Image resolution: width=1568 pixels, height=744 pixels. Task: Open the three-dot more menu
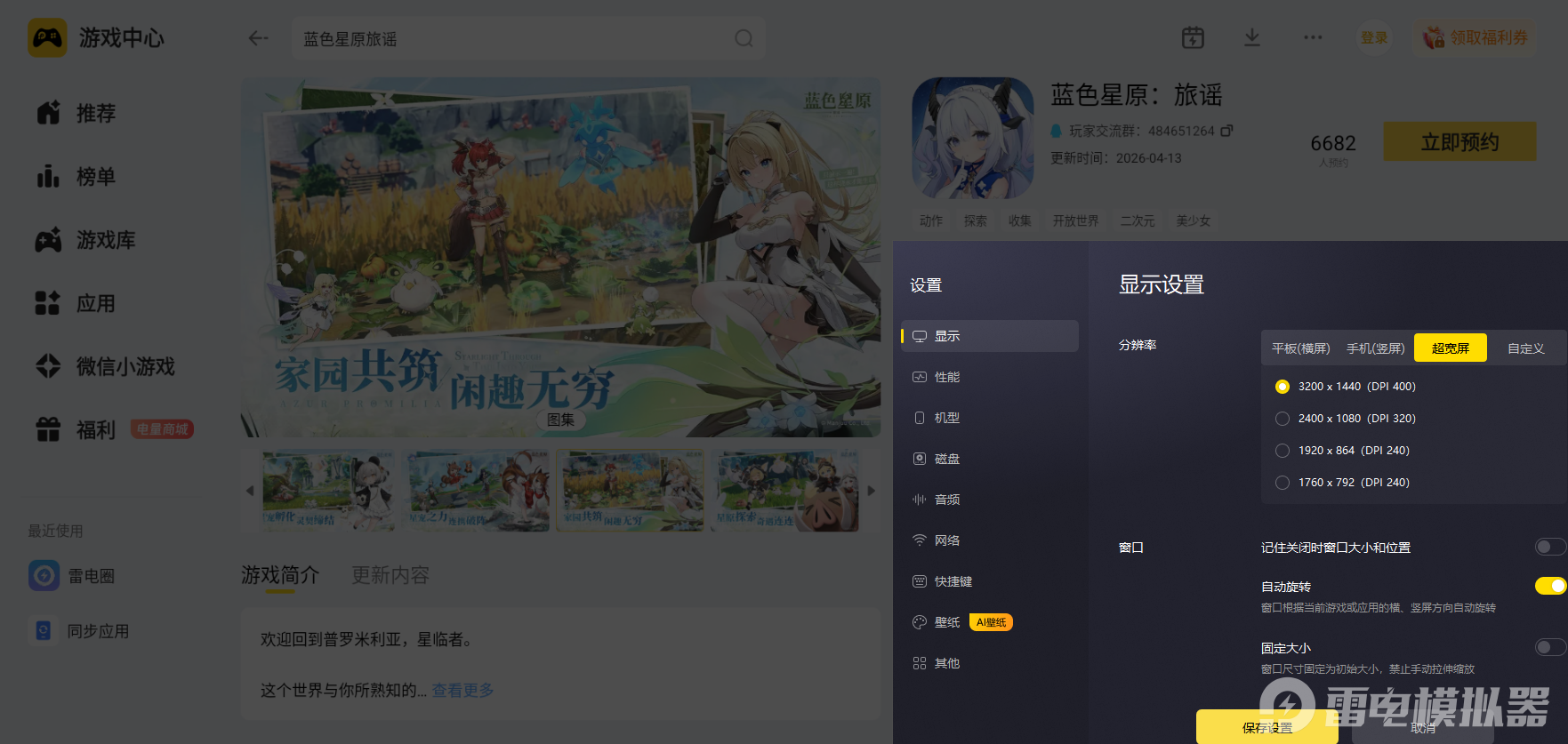tap(1313, 37)
